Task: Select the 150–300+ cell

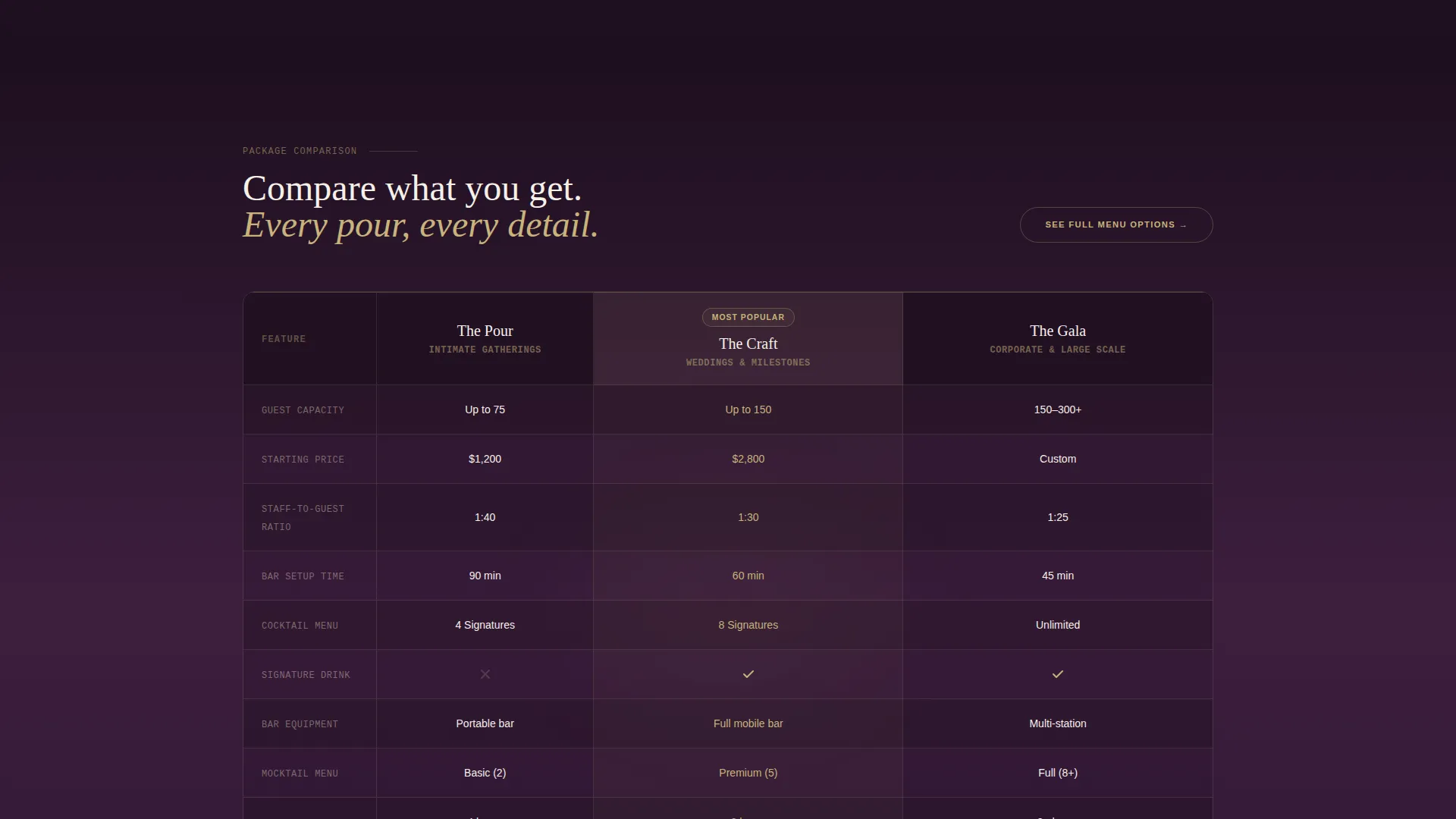Action: [x=1058, y=409]
